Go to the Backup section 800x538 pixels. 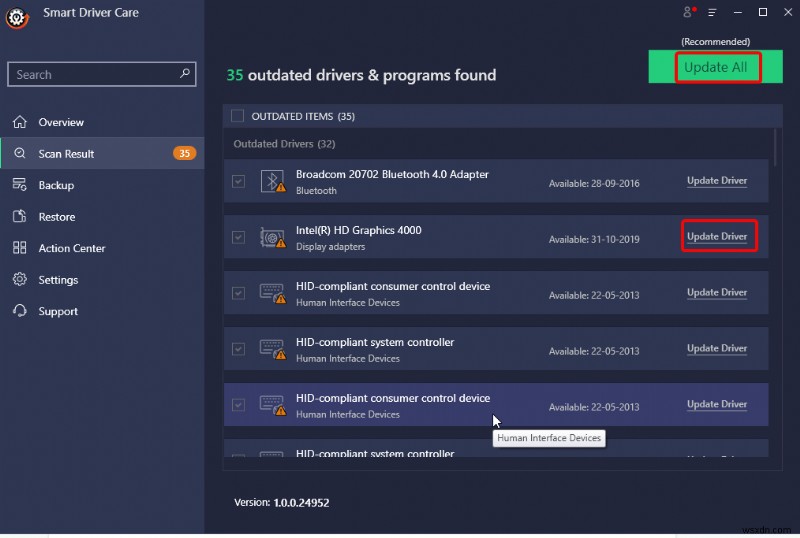[x=102, y=185]
